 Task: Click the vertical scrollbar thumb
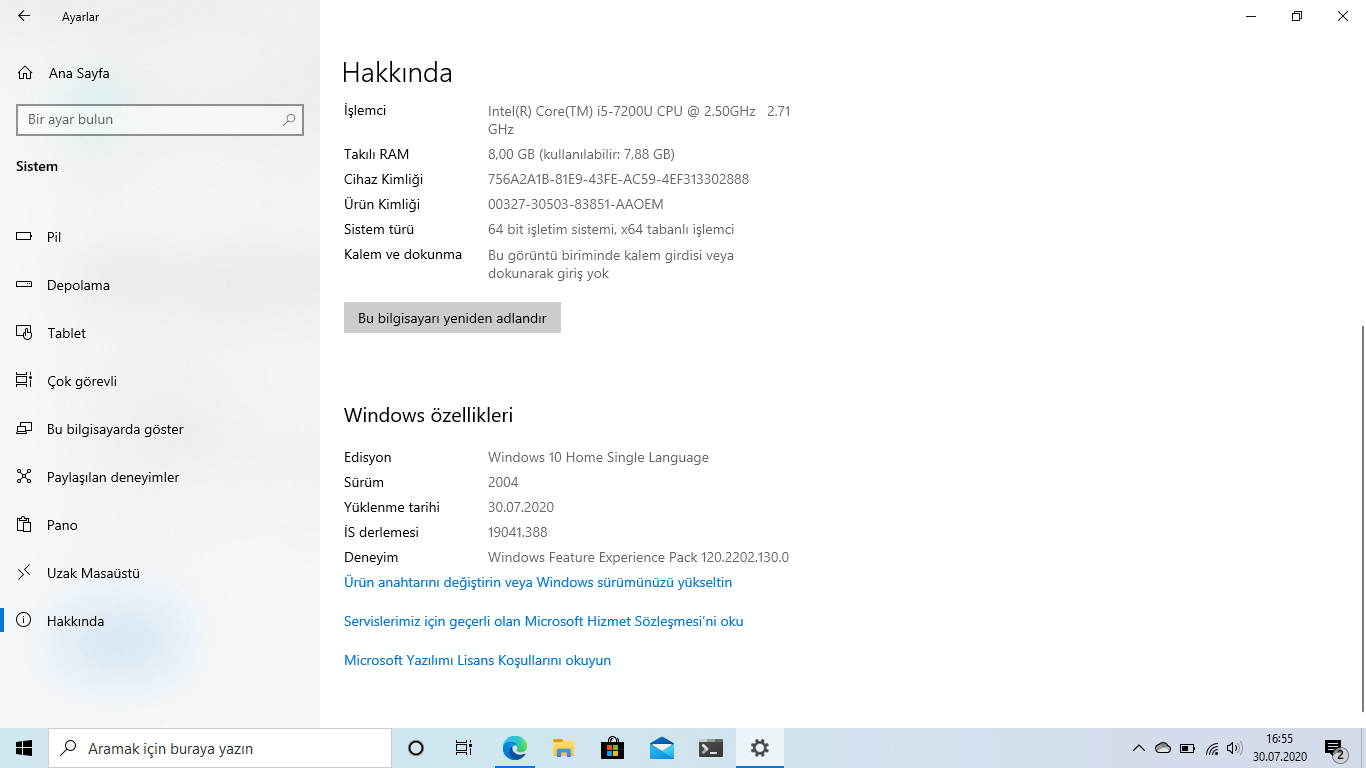pyautogui.click(x=1362, y=517)
